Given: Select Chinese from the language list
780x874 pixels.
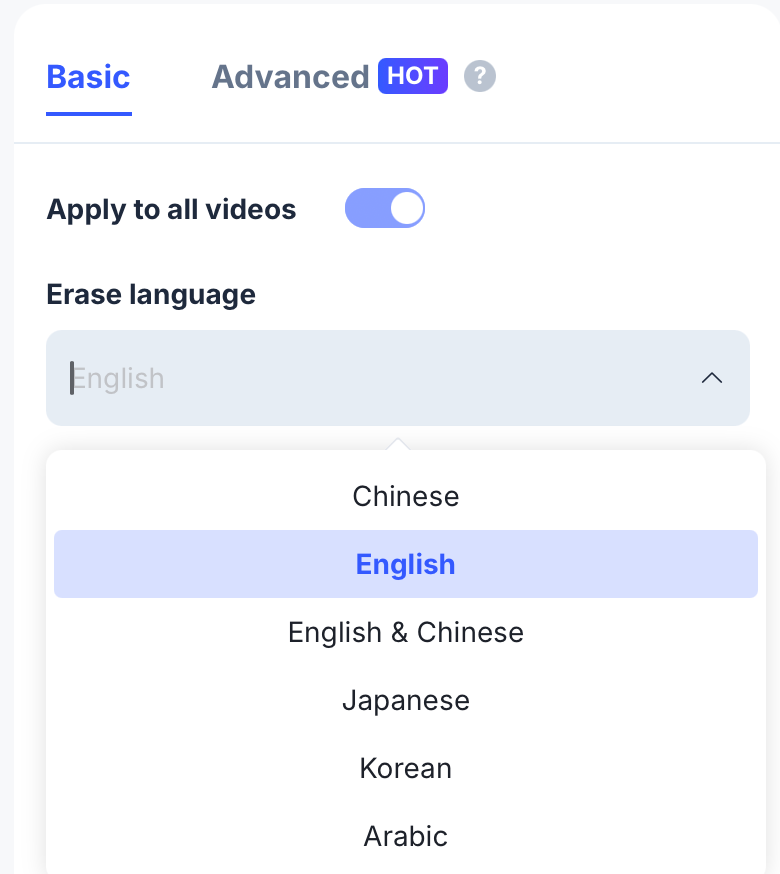Looking at the screenshot, I should [x=405, y=496].
